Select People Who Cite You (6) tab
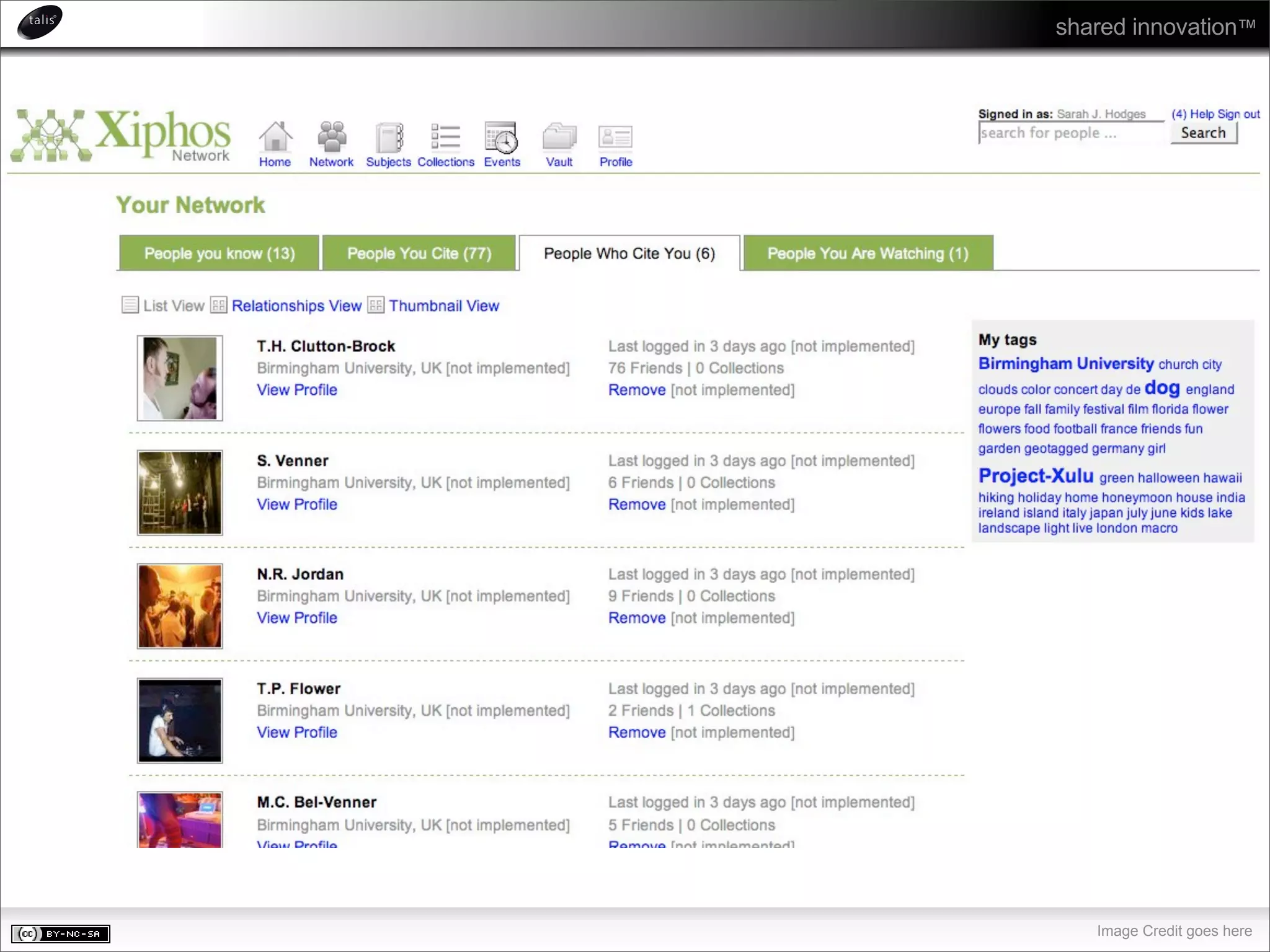The width and height of the screenshot is (1270, 952). 629,253
